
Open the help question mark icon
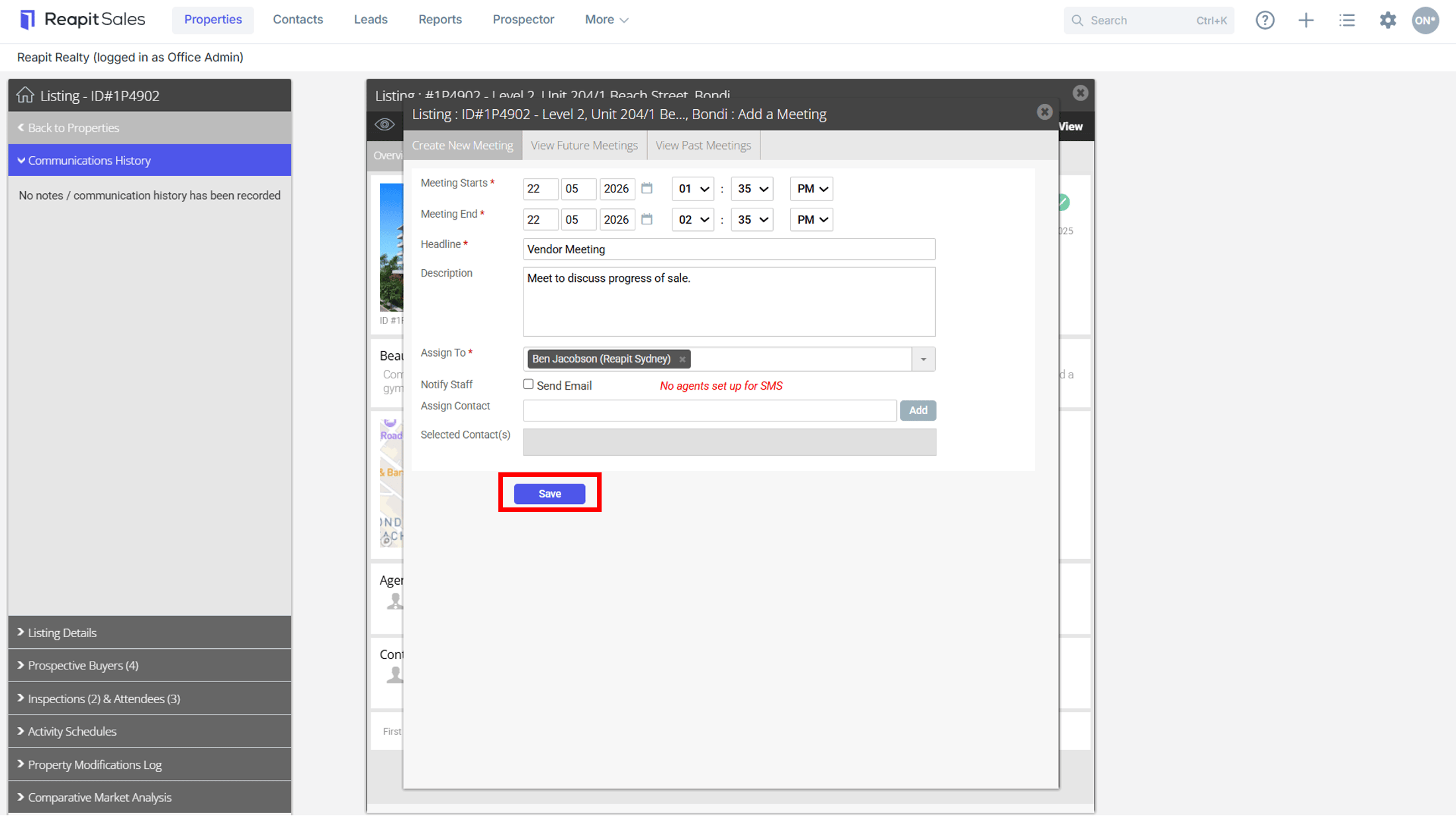(x=1265, y=20)
